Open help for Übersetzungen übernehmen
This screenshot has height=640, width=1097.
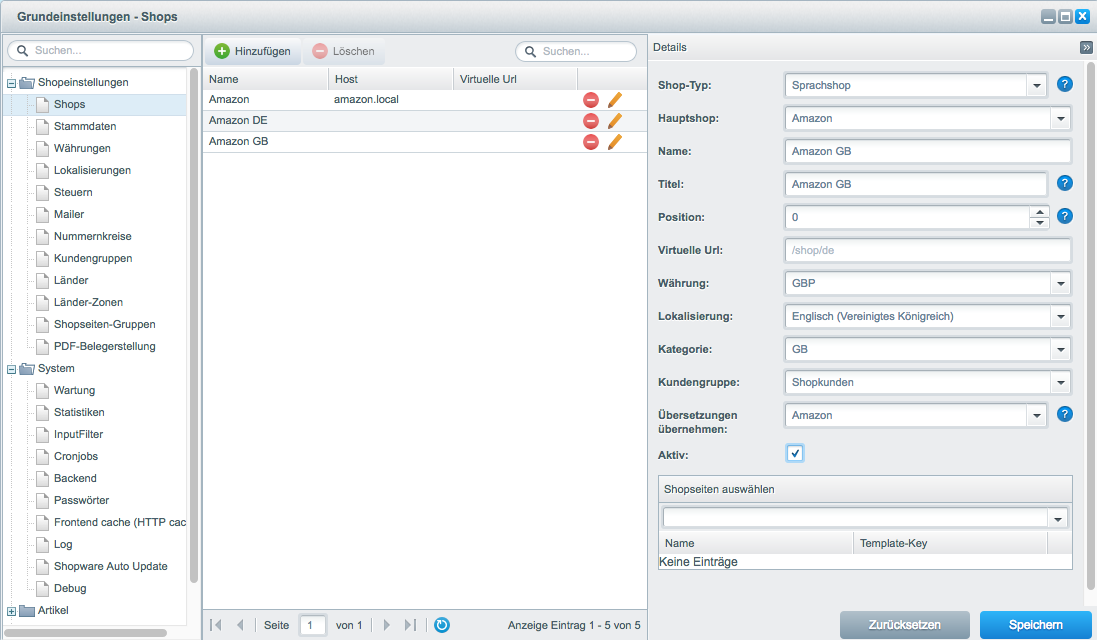click(1064, 415)
